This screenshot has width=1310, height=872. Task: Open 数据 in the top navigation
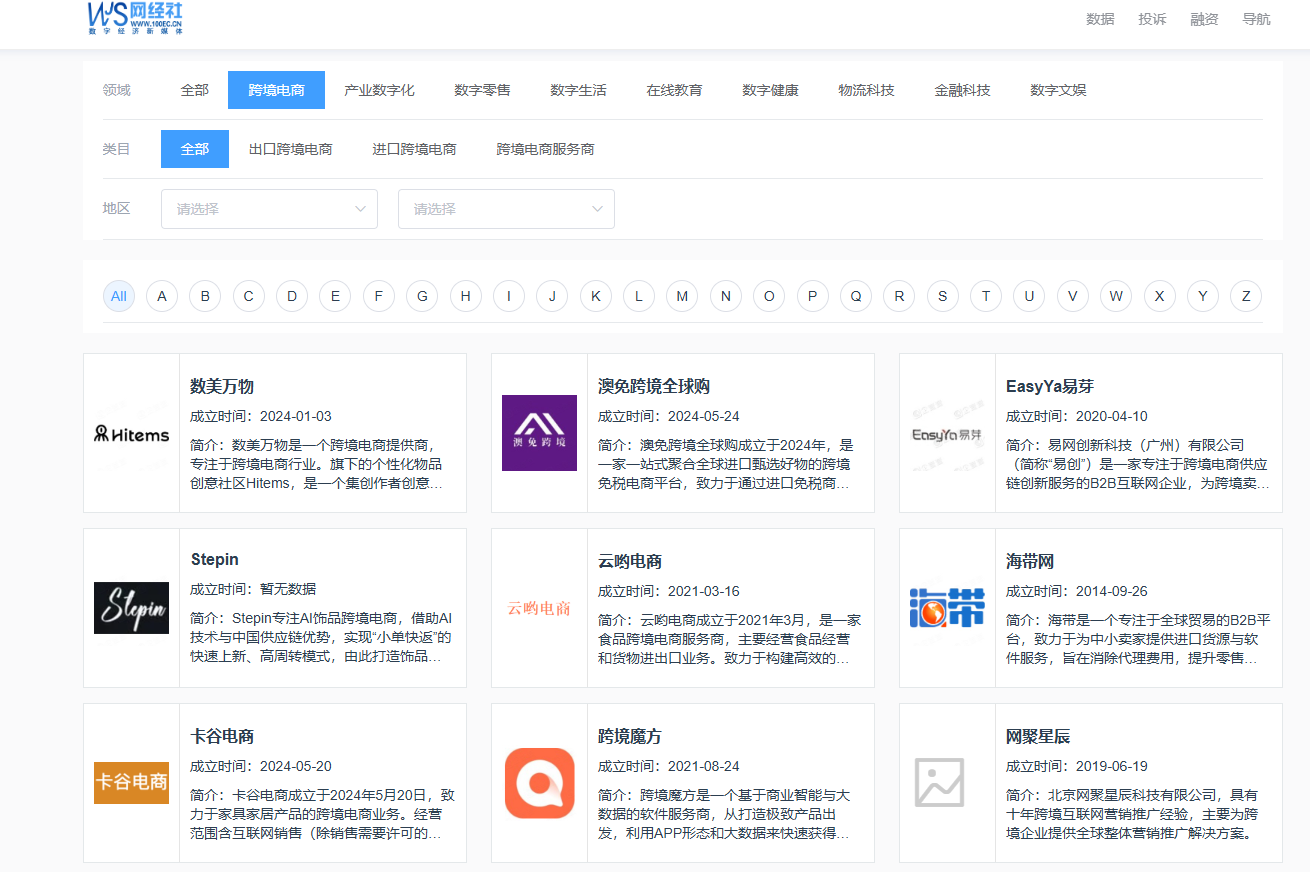point(1100,19)
